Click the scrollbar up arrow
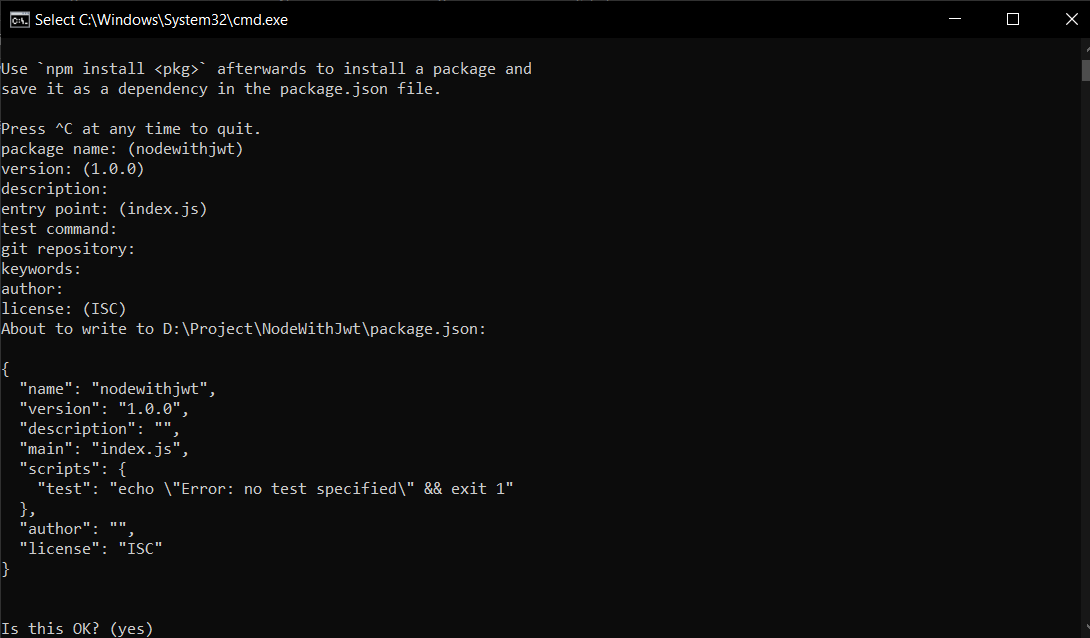The height and width of the screenshot is (638, 1090). click(x=1085, y=49)
